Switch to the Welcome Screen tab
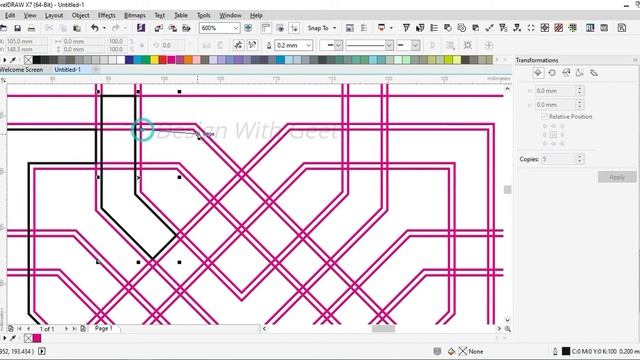640x360 pixels. click(22, 70)
